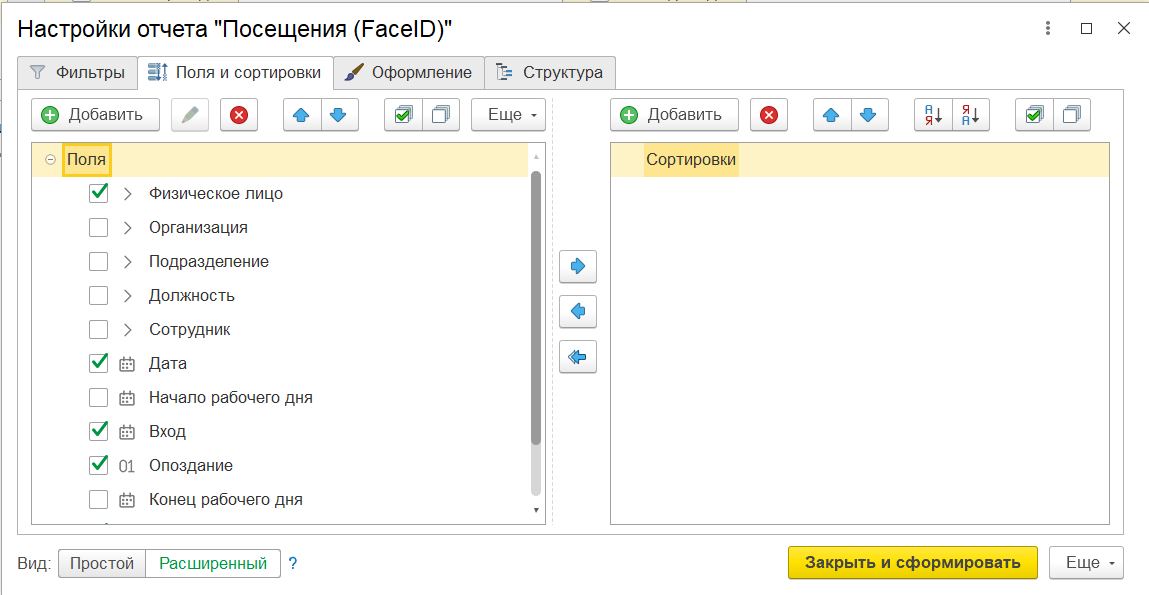Screen dimensions: 1149x595
Task: Click check all fields icon
Action: pyautogui.click(x=402, y=115)
